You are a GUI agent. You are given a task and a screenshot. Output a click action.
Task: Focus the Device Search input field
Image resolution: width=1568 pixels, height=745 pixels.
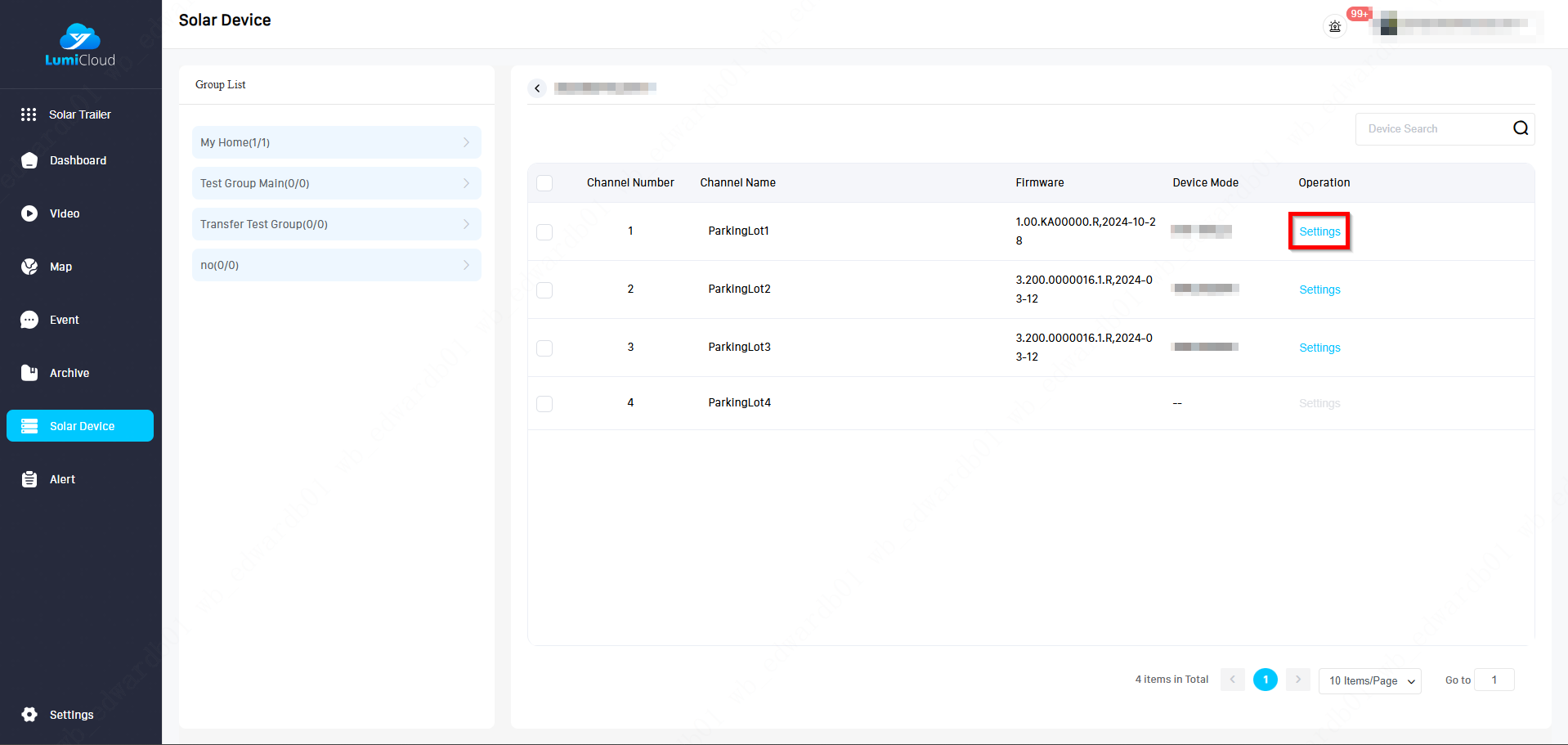click(1432, 129)
